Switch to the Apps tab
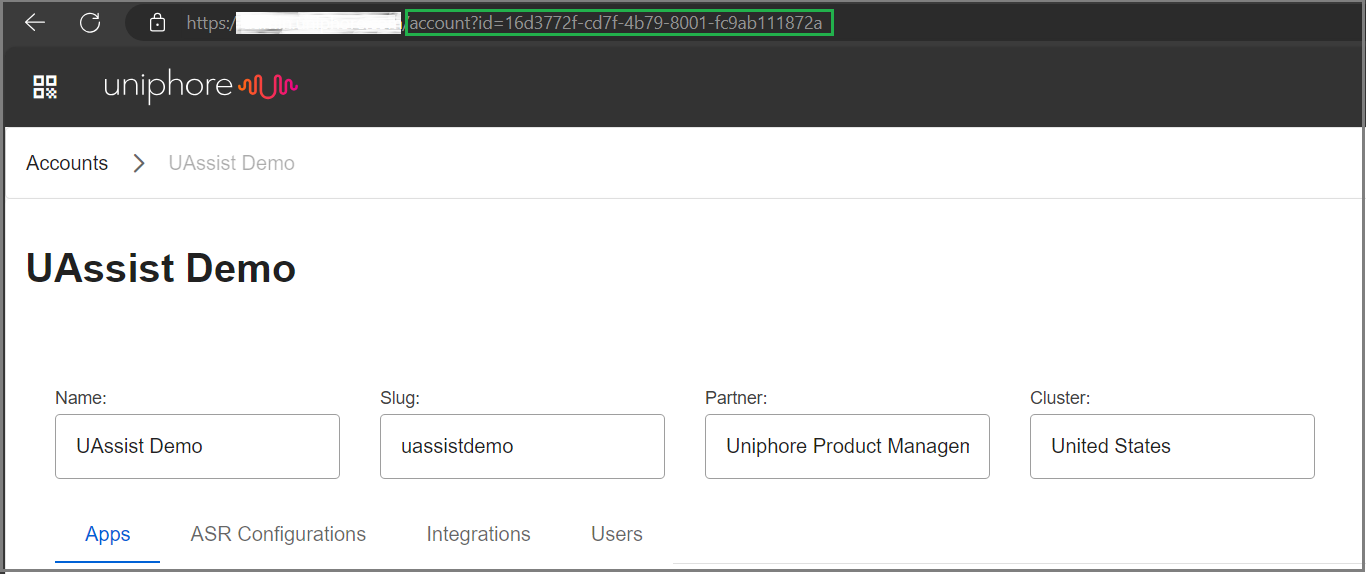Viewport: 1366px width, 574px height. (108, 534)
